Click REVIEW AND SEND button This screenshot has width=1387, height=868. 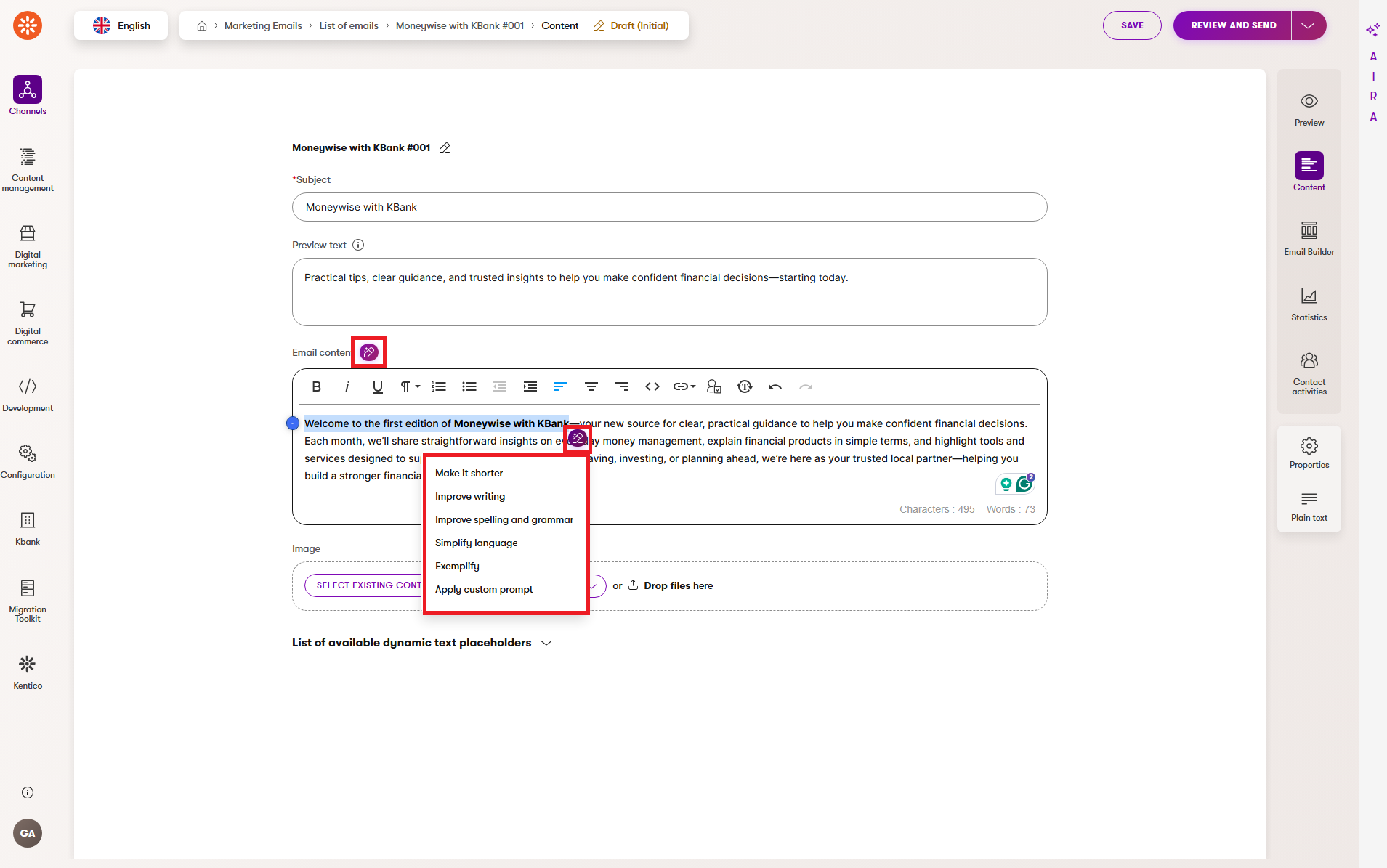coord(1233,25)
